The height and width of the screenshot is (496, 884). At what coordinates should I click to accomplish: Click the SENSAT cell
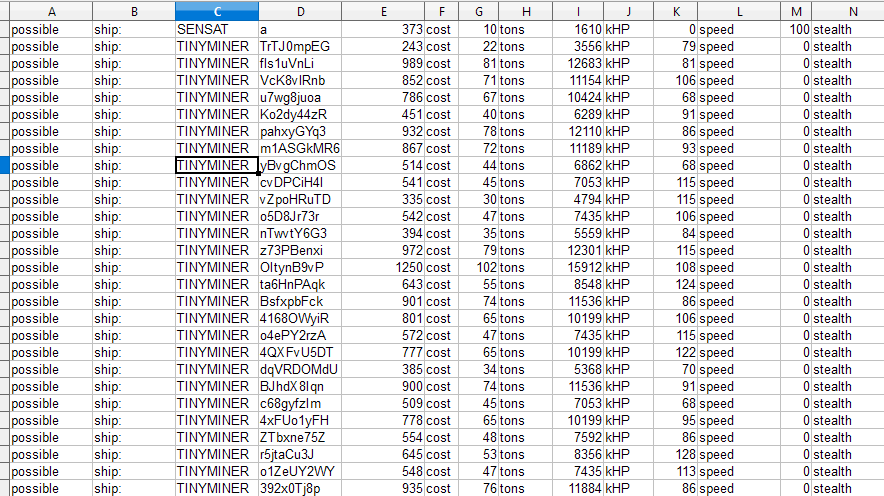coord(217,29)
